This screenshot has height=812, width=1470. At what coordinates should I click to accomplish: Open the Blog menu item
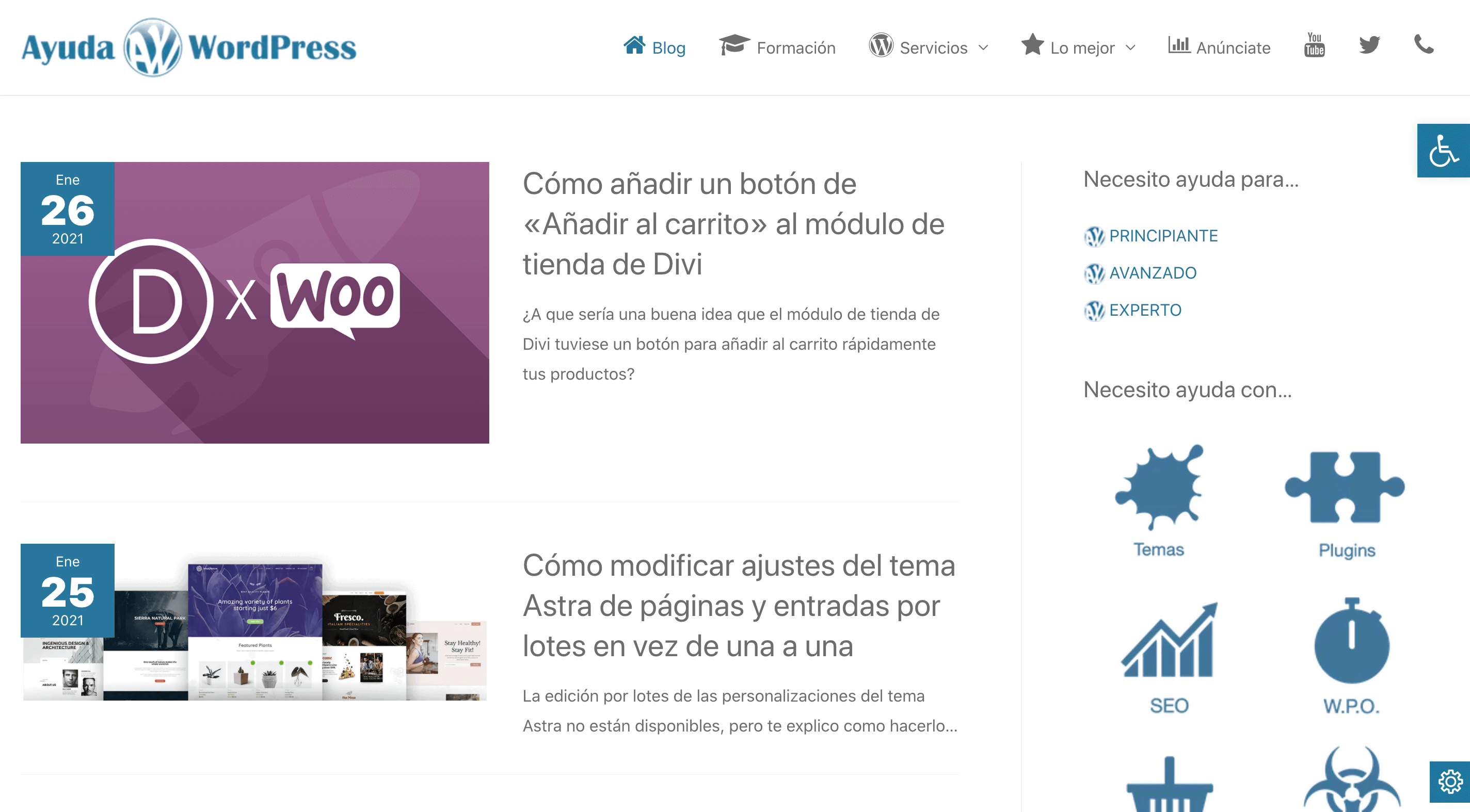[668, 48]
